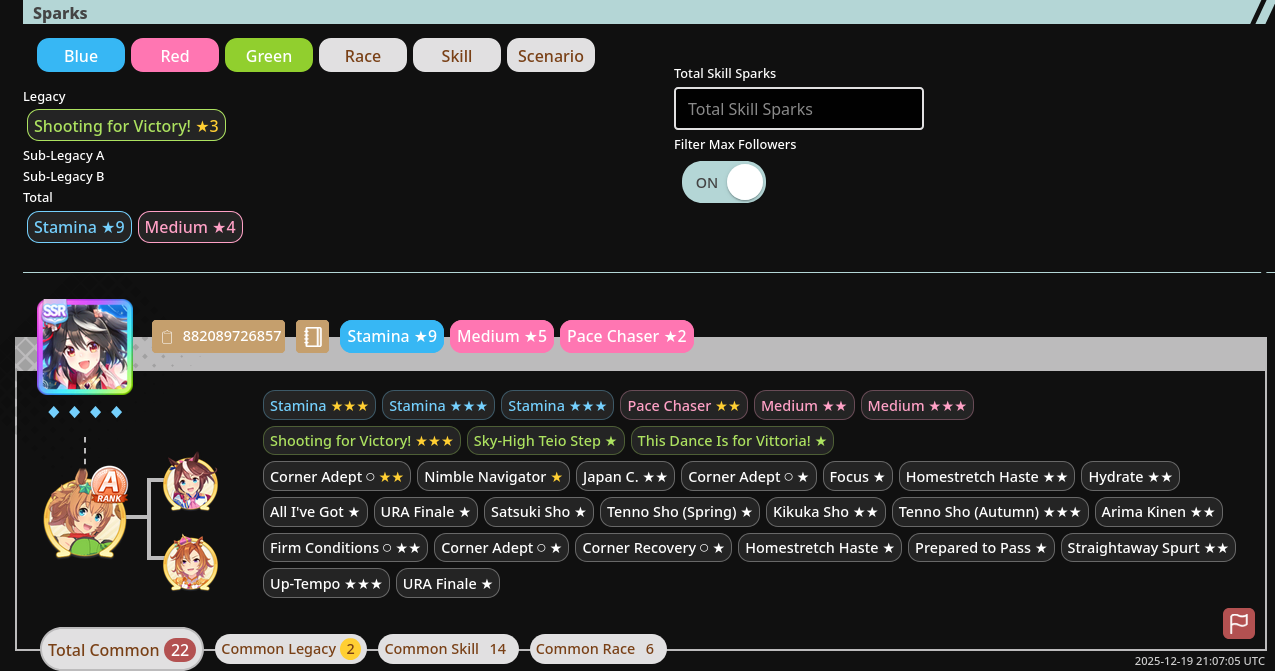Copy trainer ID 882089726857
The image size is (1275, 671).
pyautogui.click(x=218, y=336)
